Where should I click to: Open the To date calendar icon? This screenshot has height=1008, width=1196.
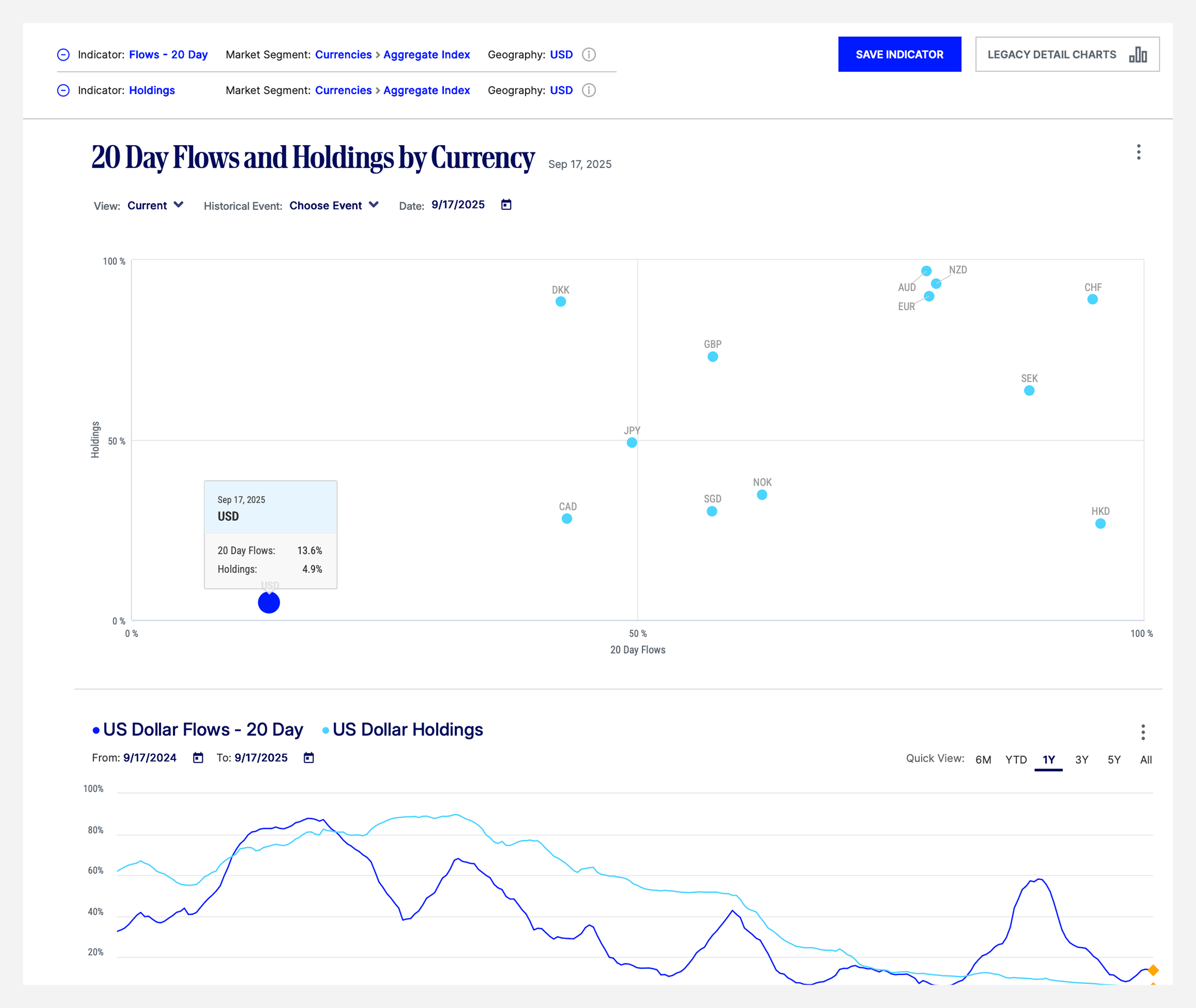pos(309,758)
